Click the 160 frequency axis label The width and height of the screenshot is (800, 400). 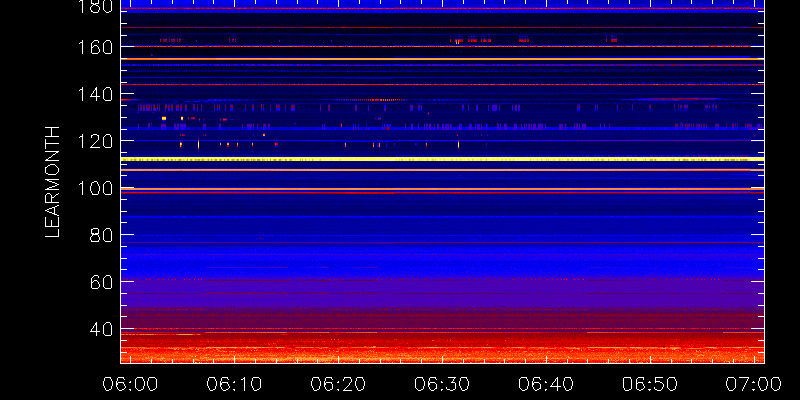pos(95,47)
